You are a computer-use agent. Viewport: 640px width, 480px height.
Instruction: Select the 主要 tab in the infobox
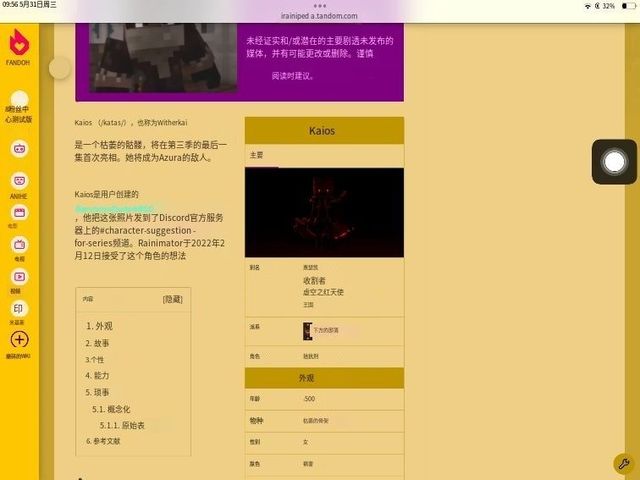tap(257, 156)
